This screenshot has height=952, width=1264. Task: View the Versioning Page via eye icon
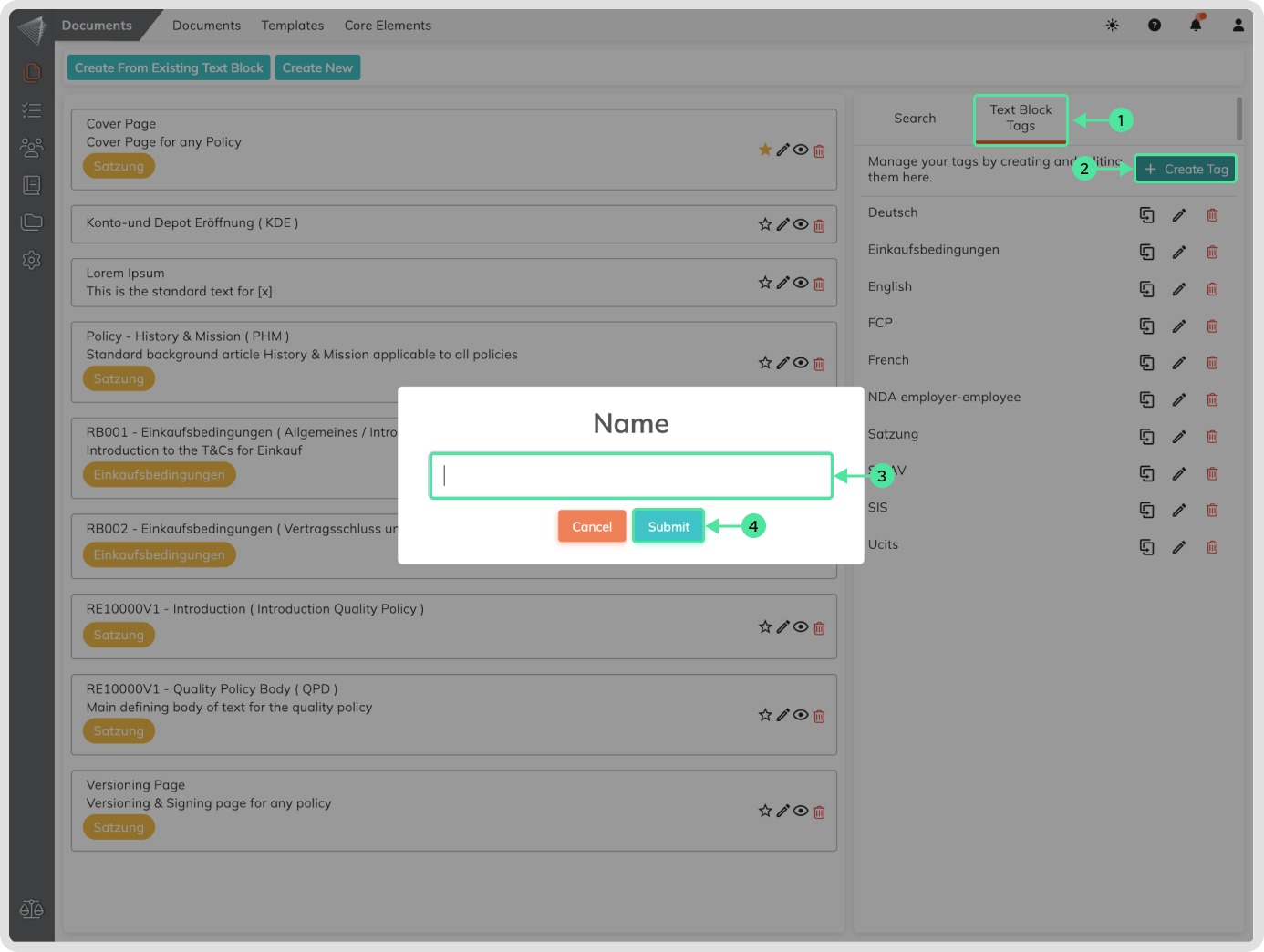pyautogui.click(x=801, y=811)
